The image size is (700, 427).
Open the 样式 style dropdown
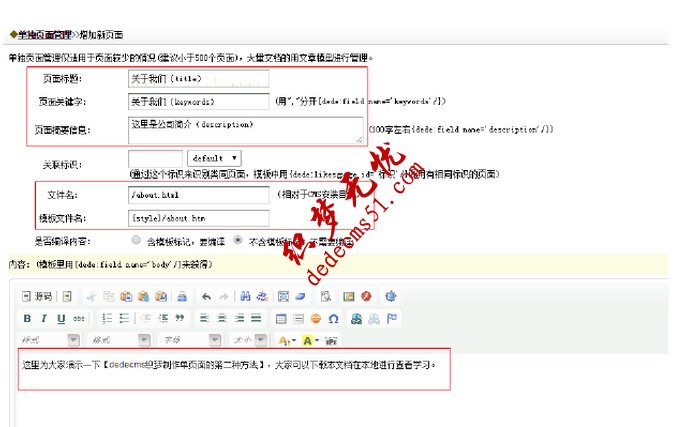click(50, 340)
